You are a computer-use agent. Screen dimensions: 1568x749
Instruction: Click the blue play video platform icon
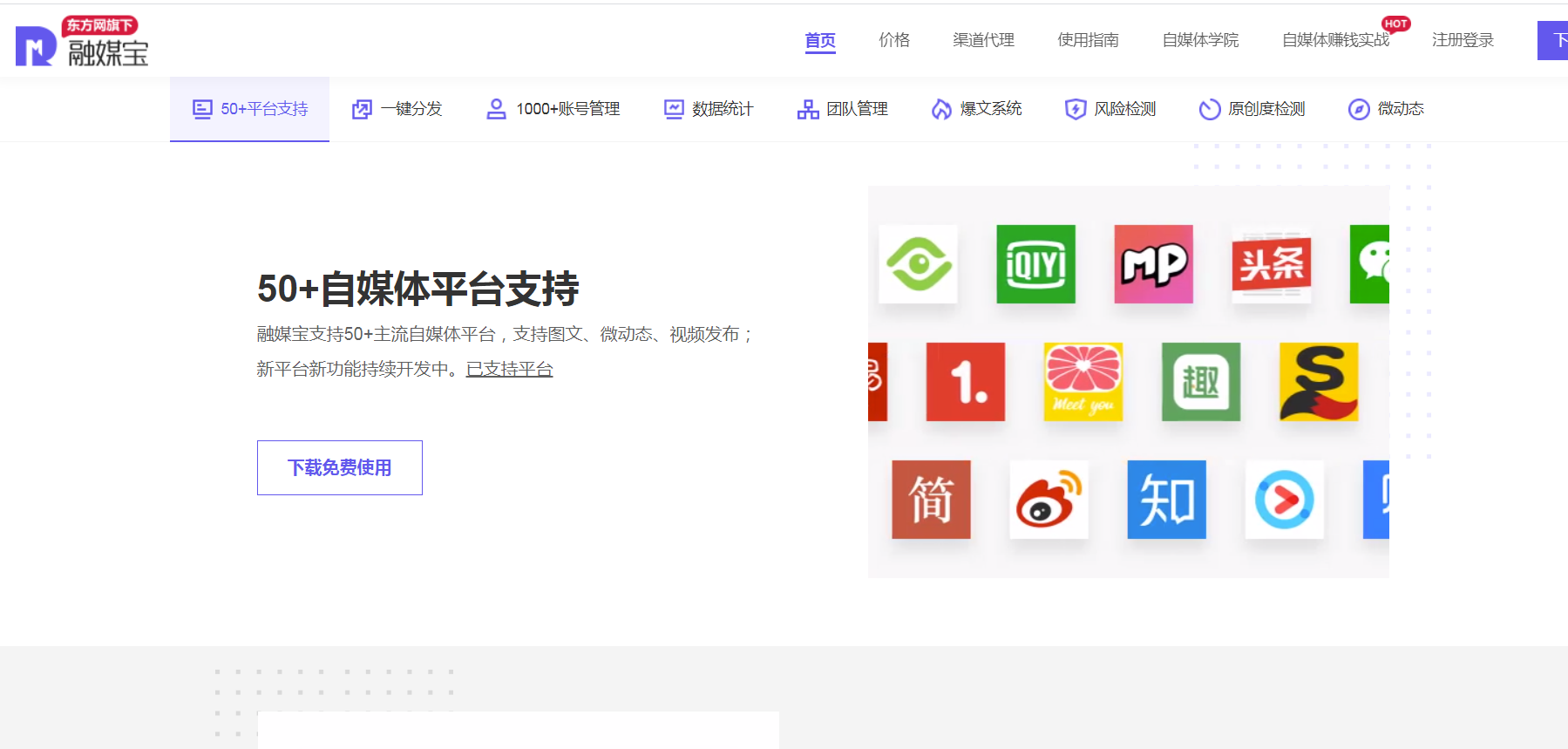(1285, 500)
